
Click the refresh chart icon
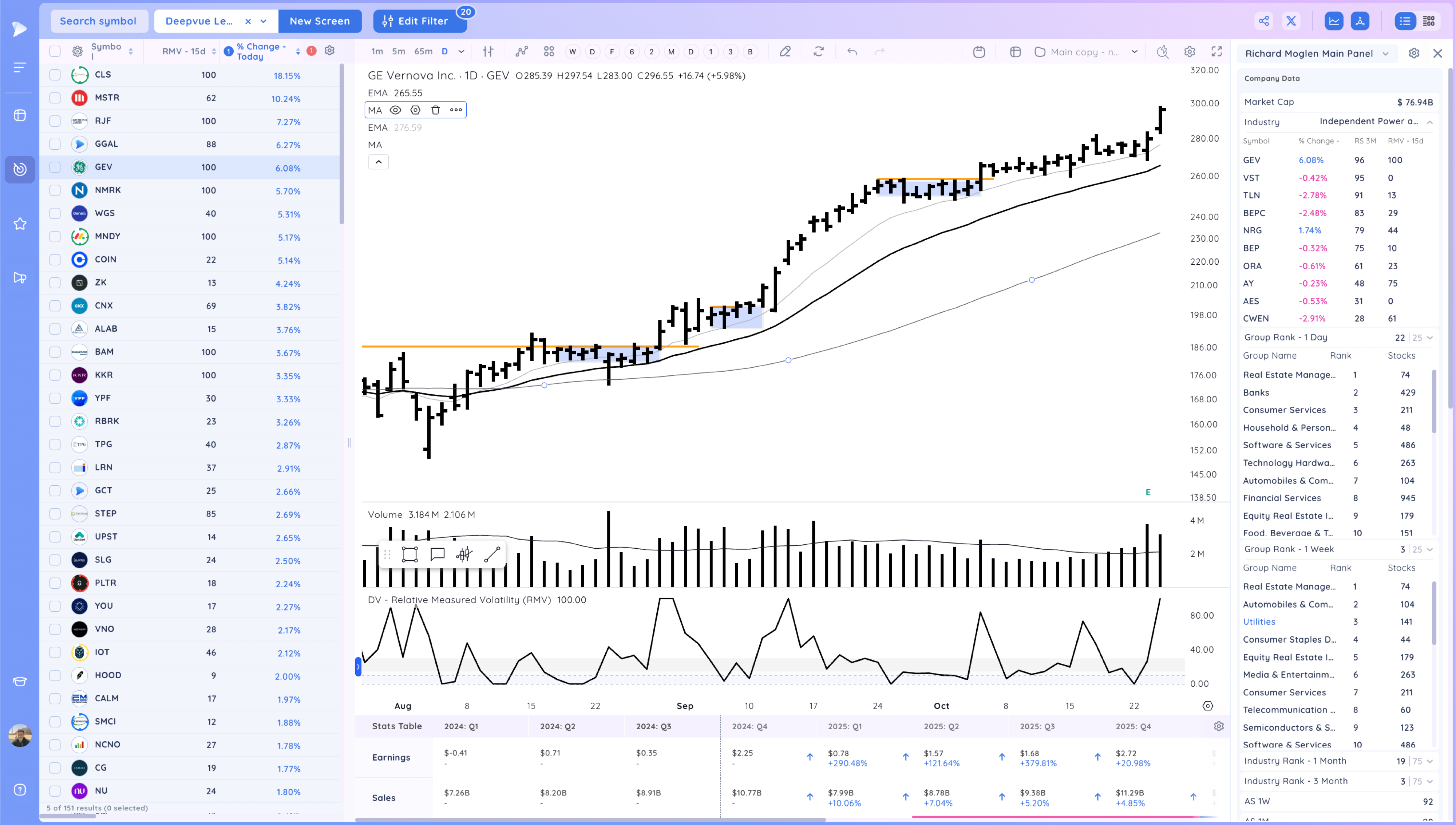coord(818,52)
